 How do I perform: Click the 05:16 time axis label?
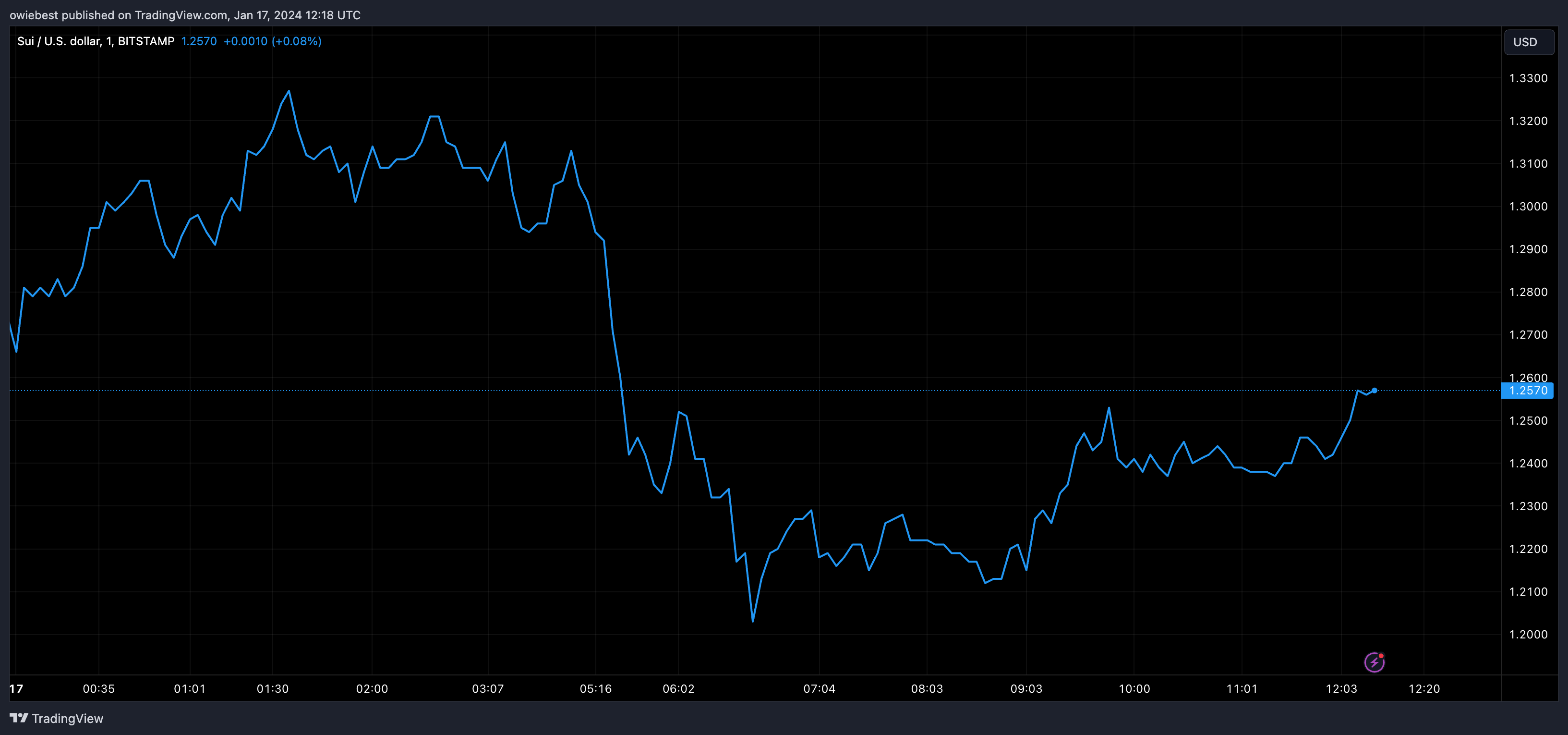[596, 689]
